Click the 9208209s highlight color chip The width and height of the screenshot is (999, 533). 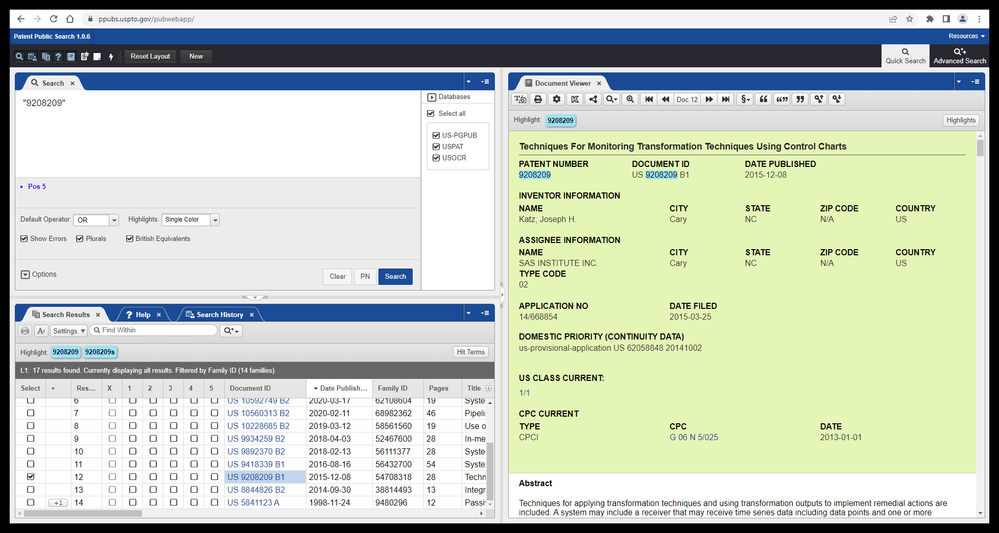click(100, 352)
